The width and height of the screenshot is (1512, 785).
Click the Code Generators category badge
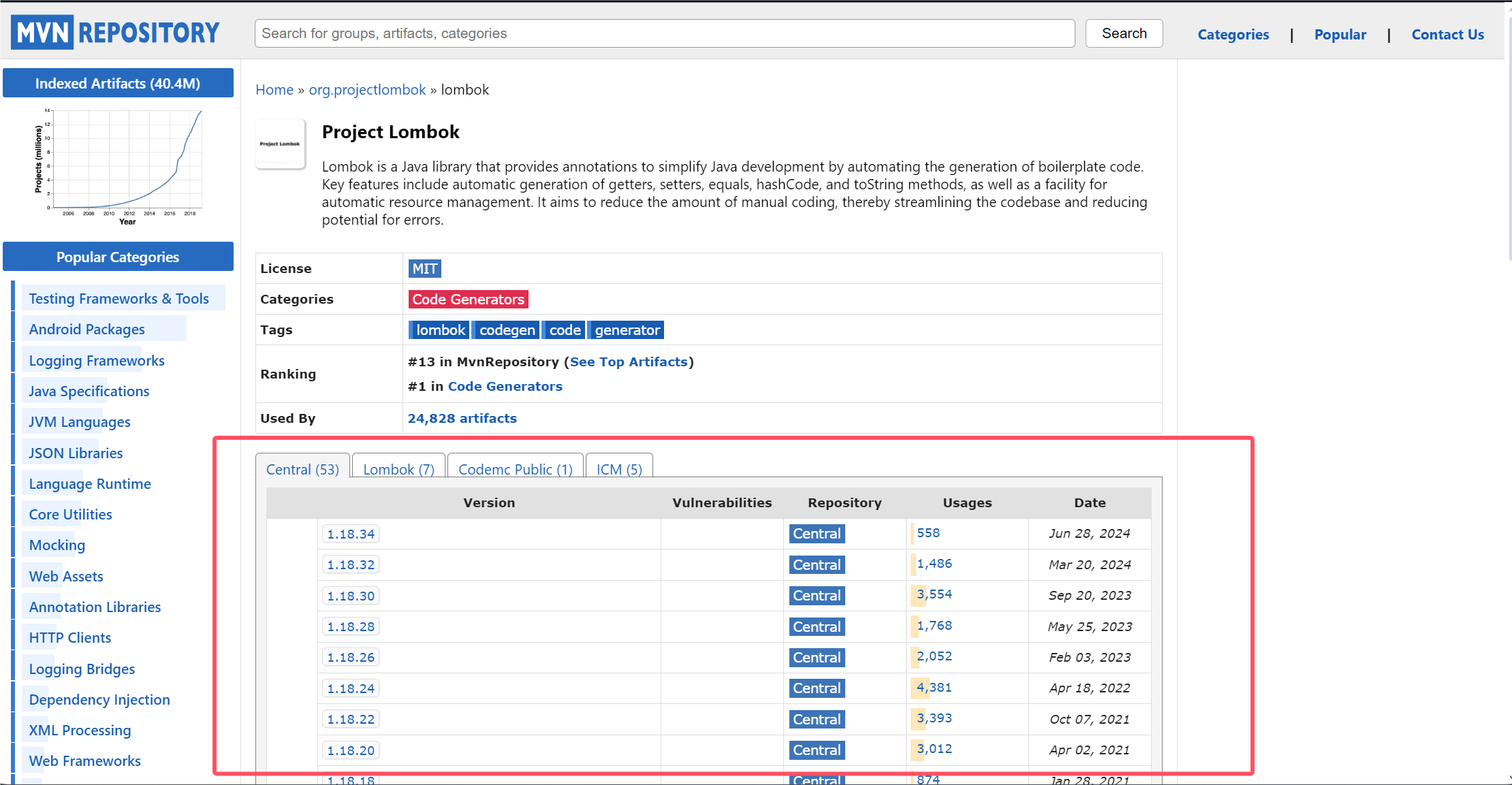coord(468,300)
